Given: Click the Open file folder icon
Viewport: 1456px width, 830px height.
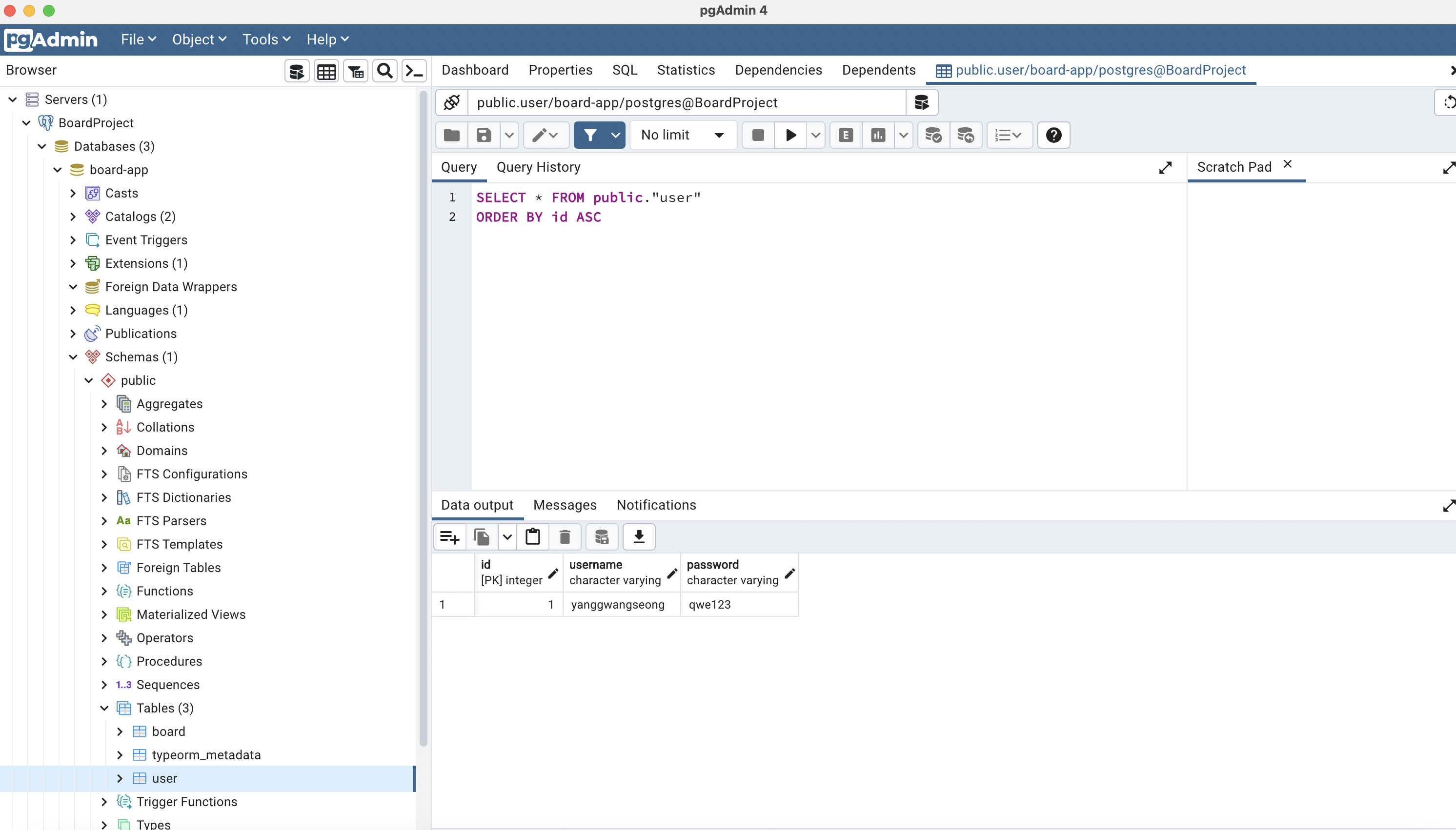Looking at the screenshot, I should pos(452,135).
